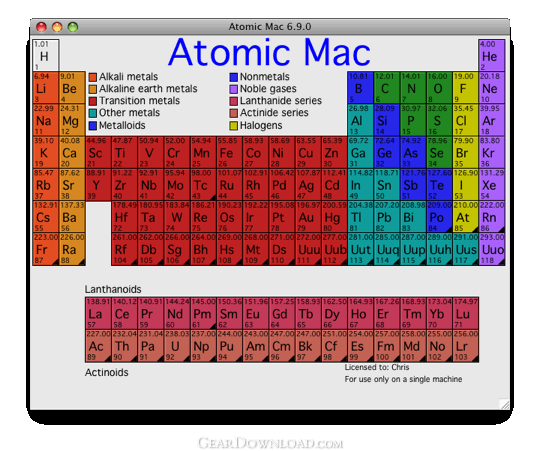540x451 pixels.
Task: Select the Mercury (Hg) element cell
Action: point(334,217)
